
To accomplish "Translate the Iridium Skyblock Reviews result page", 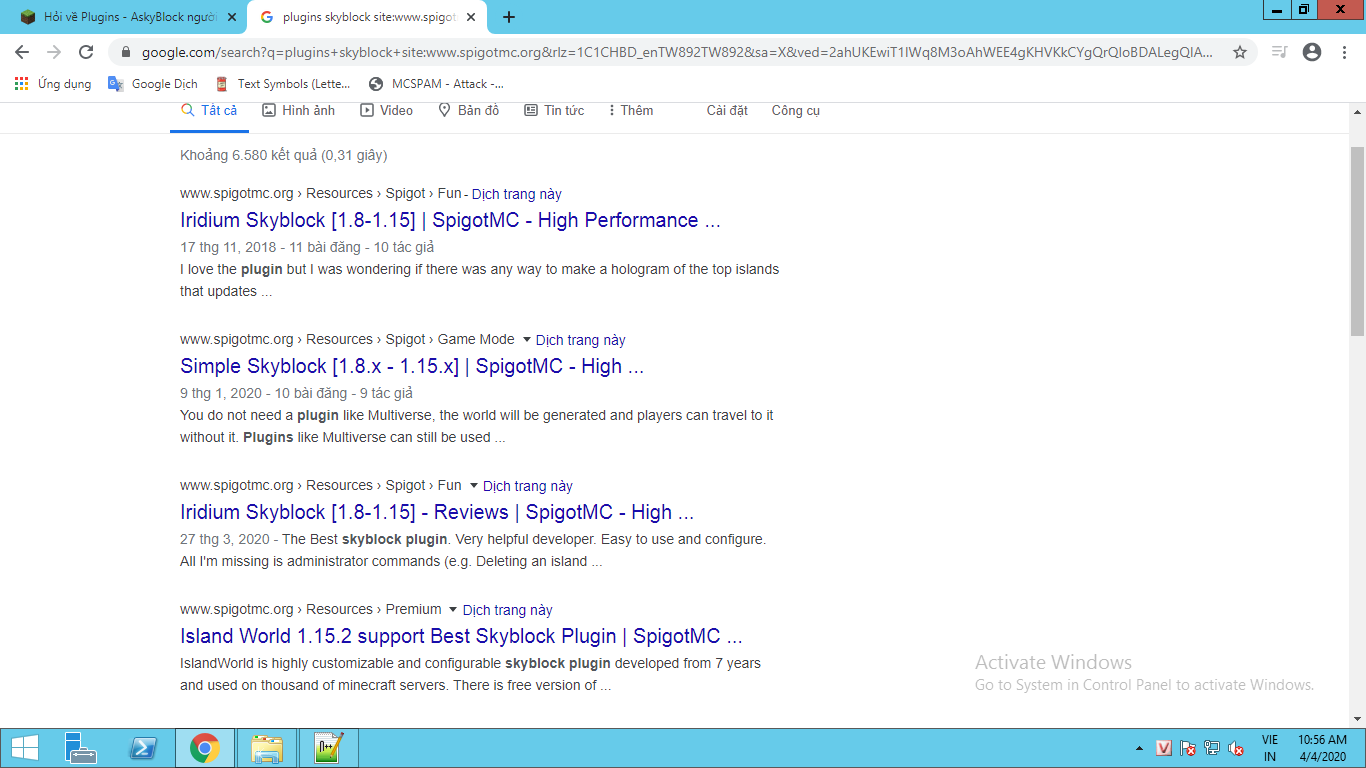I will 528,486.
